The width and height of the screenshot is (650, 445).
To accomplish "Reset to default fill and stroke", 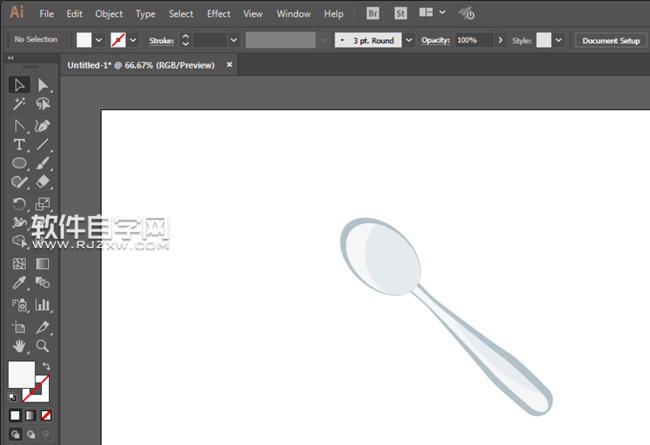I will coord(12,397).
